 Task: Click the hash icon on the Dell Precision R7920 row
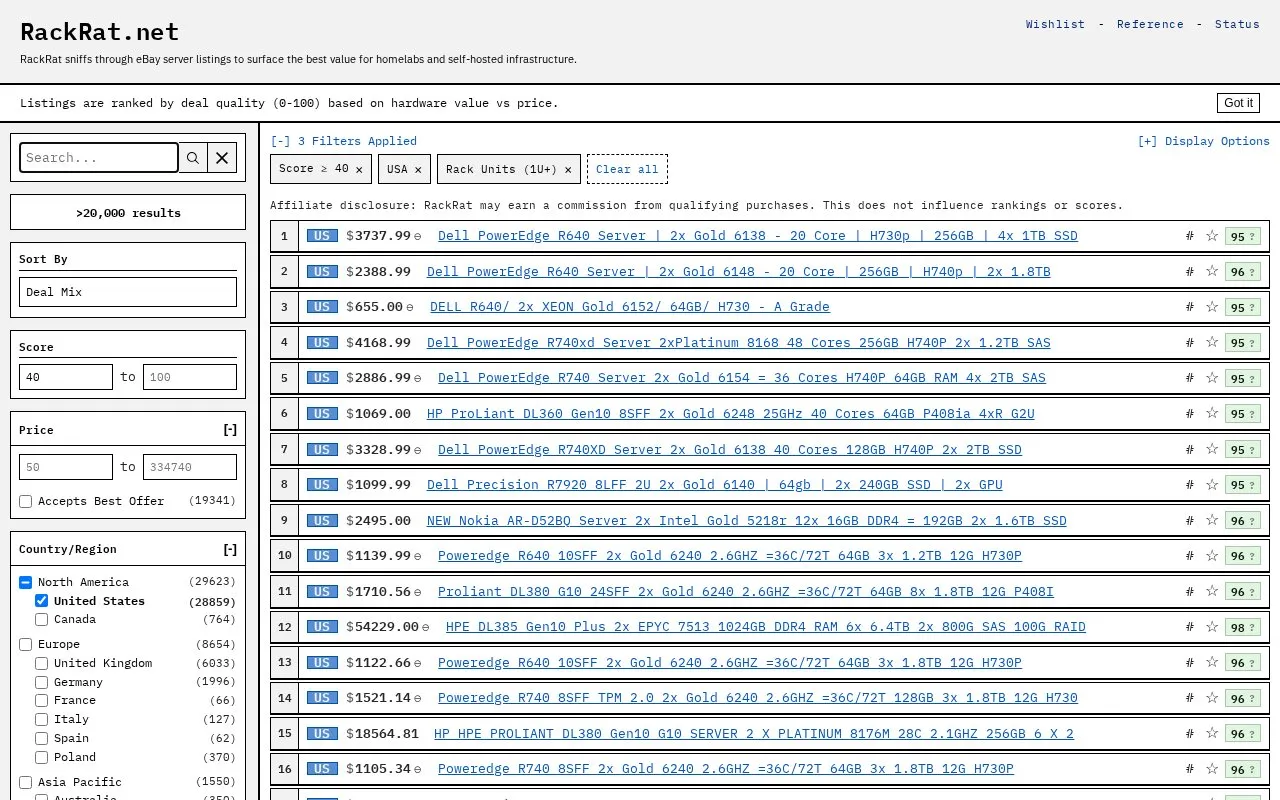tap(1189, 484)
